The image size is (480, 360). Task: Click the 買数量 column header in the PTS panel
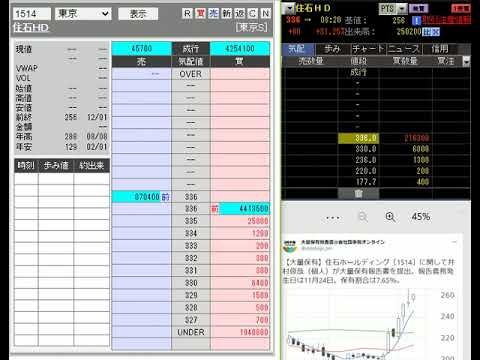405,61
